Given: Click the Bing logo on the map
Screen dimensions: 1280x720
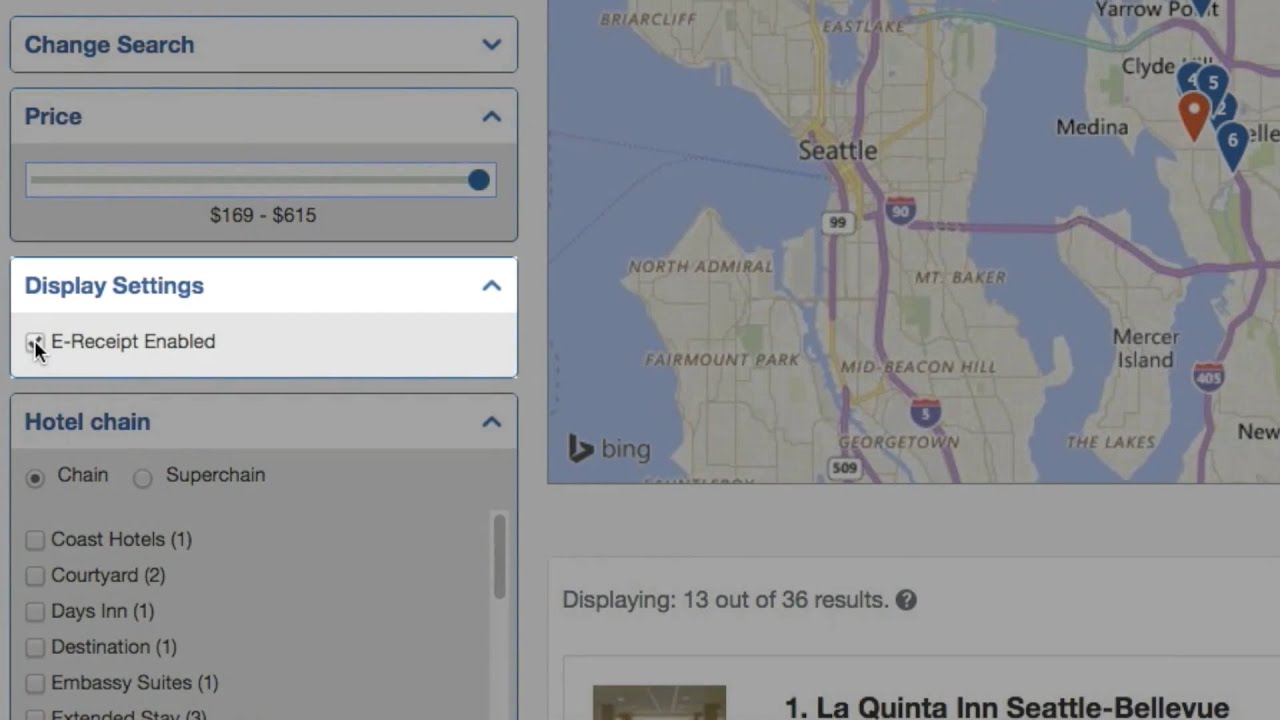Looking at the screenshot, I should click(609, 449).
